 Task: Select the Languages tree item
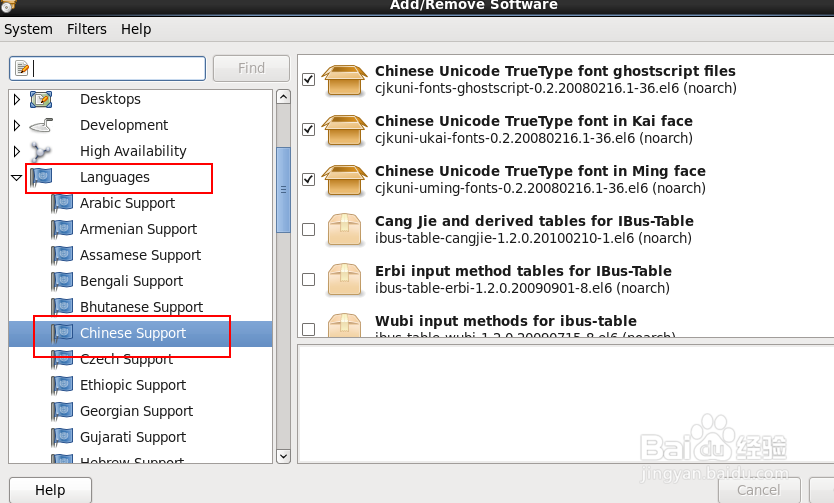coord(115,178)
